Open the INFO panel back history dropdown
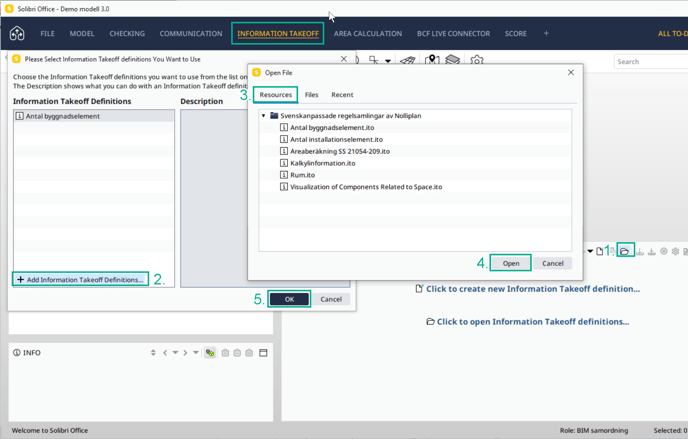 (x=175, y=353)
